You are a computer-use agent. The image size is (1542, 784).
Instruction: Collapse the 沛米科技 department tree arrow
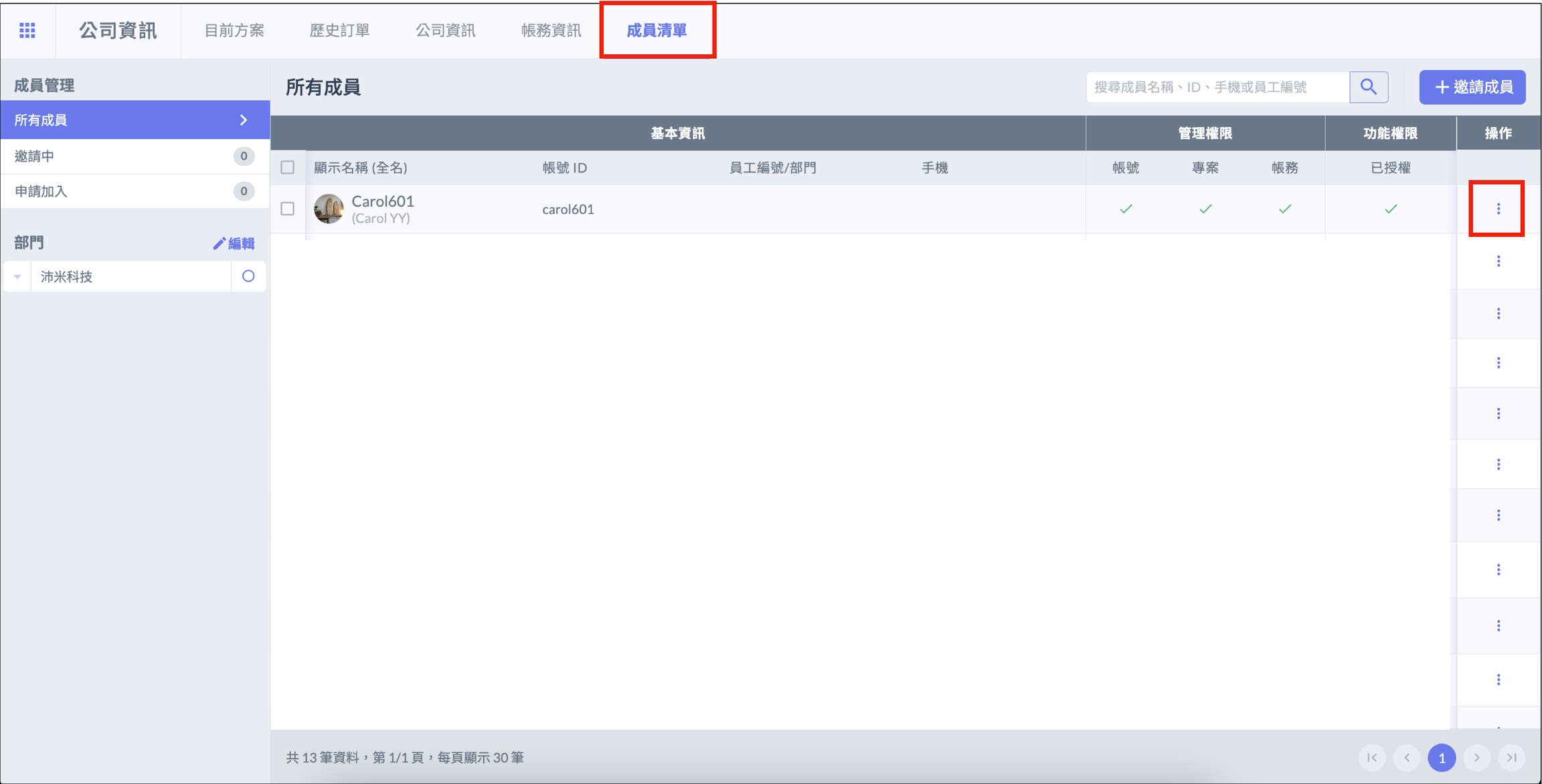[17, 276]
